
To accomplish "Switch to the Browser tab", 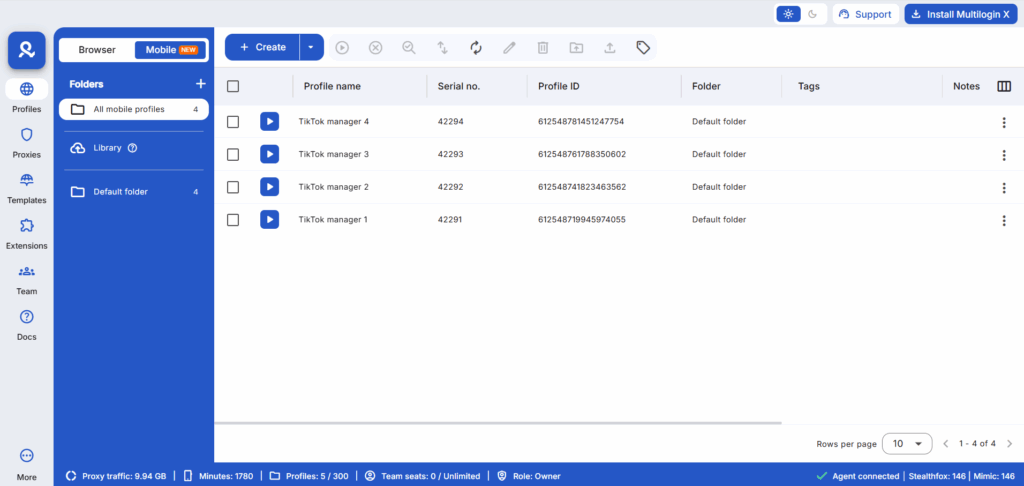I will [97, 50].
